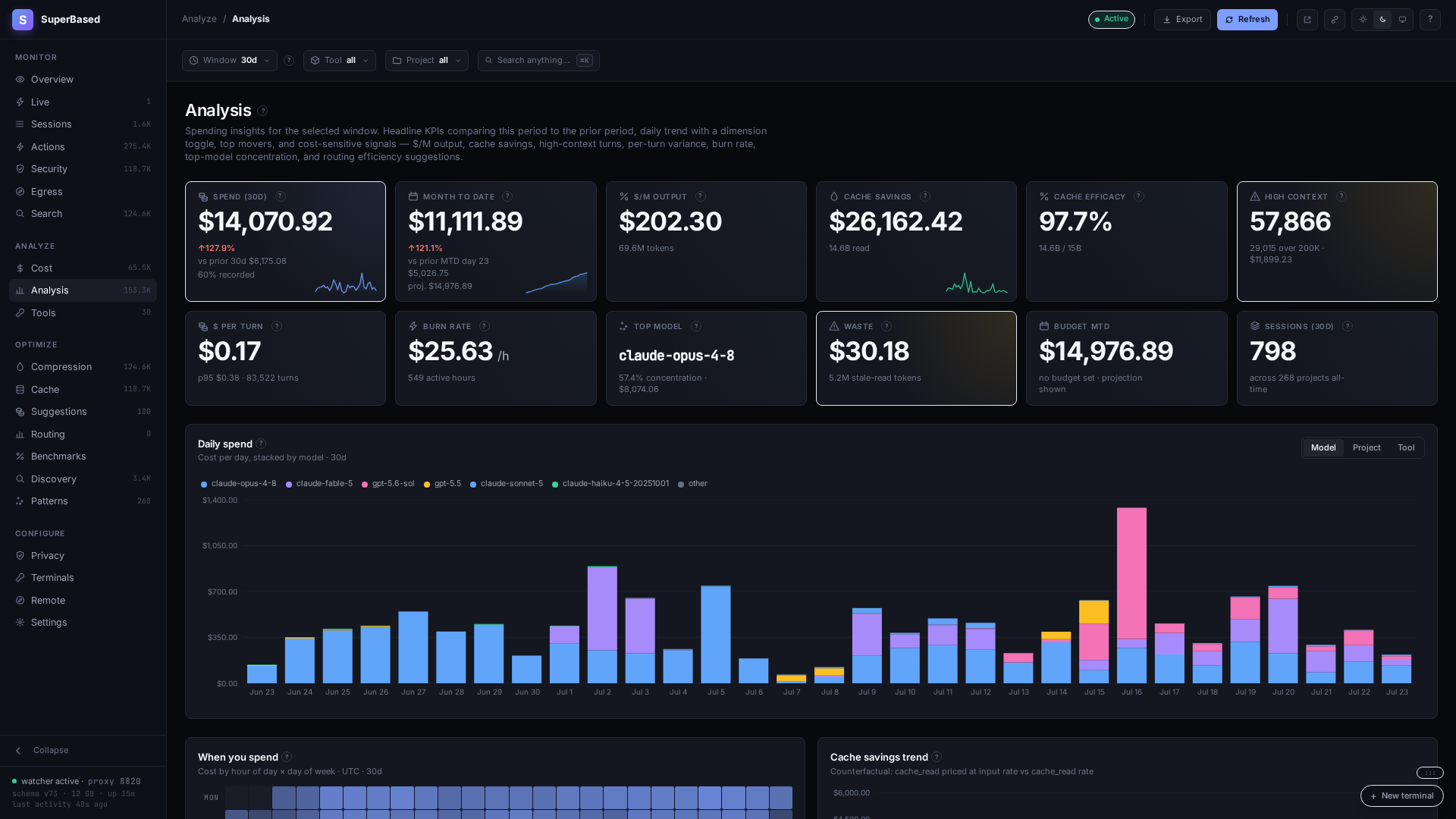Screen dimensions: 1456x819
Task: Open the help question mark in header
Action: [1429, 20]
